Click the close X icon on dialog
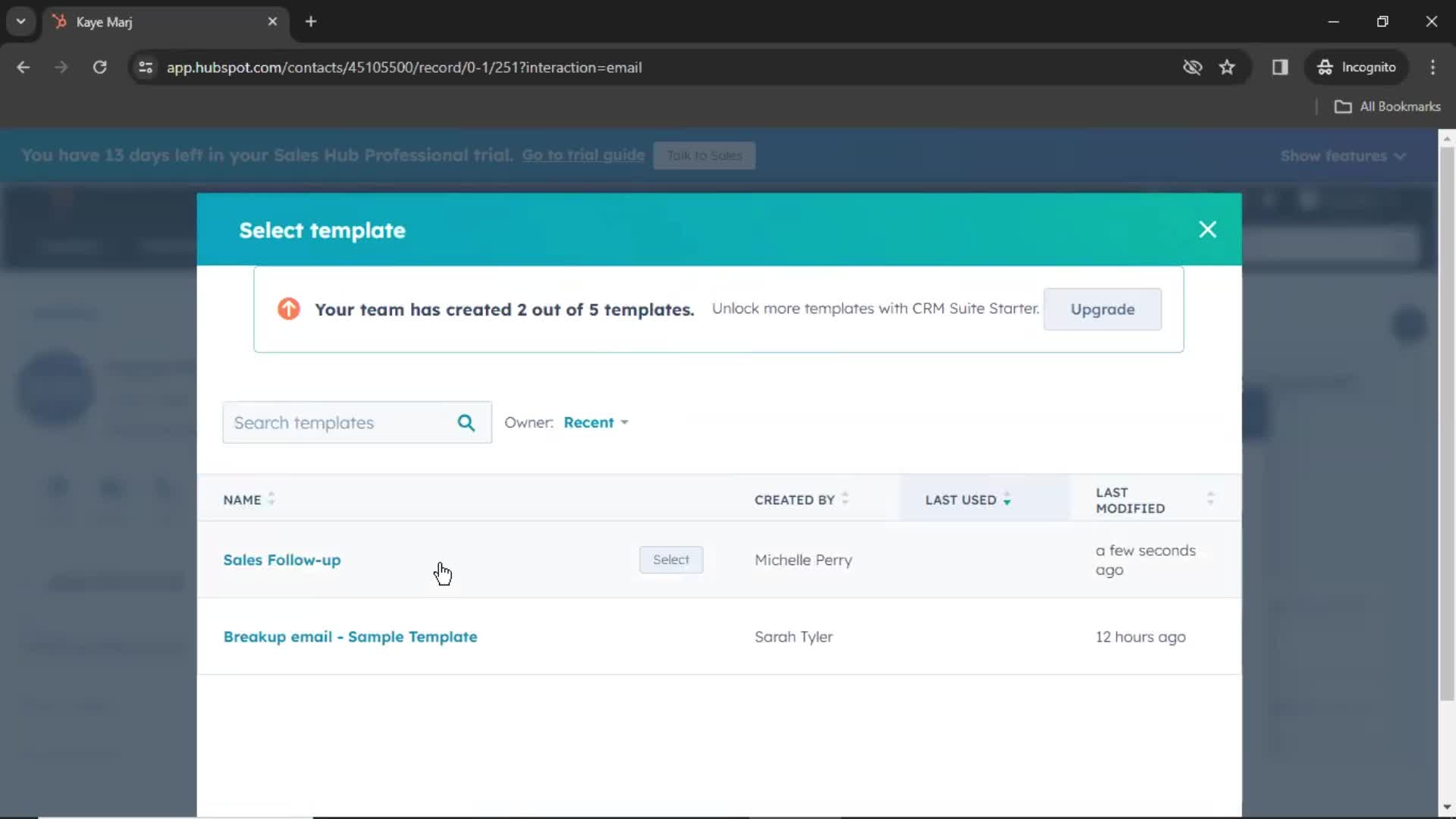This screenshot has height=819, width=1456. click(x=1207, y=229)
